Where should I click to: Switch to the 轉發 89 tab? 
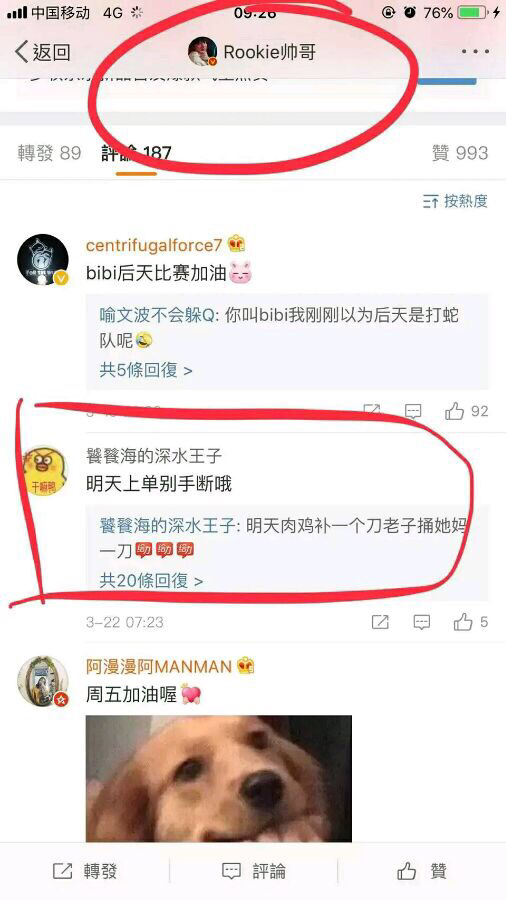click(x=49, y=153)
